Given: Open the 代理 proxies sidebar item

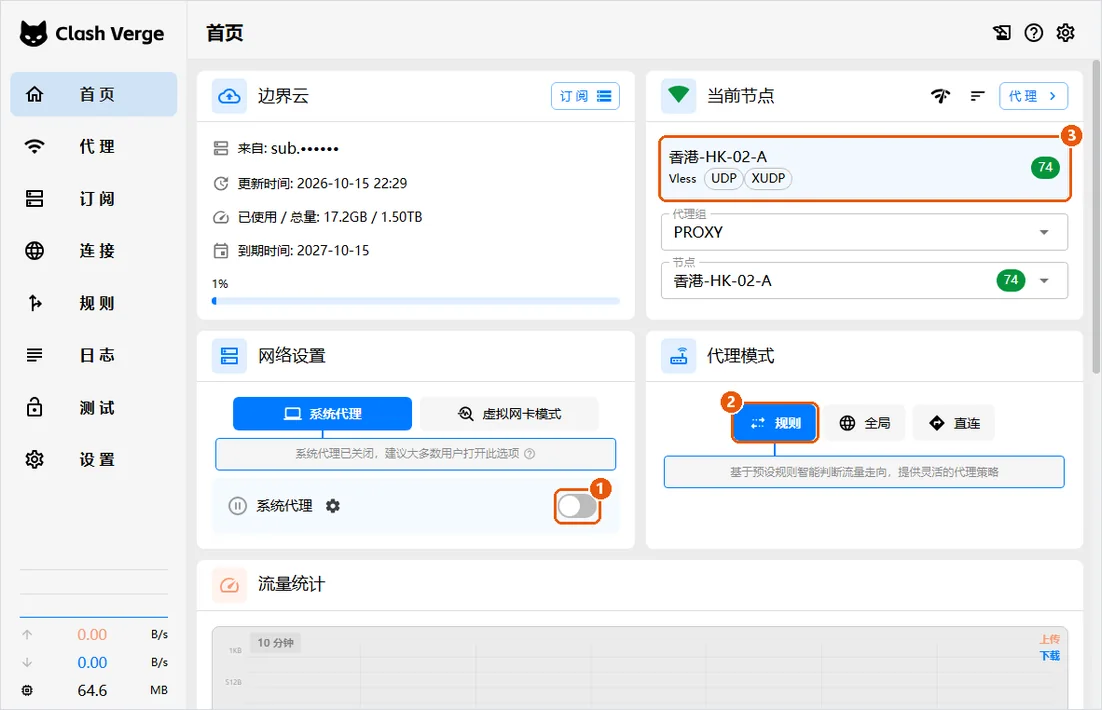Looking at the screenshot, I should [93, 146].
